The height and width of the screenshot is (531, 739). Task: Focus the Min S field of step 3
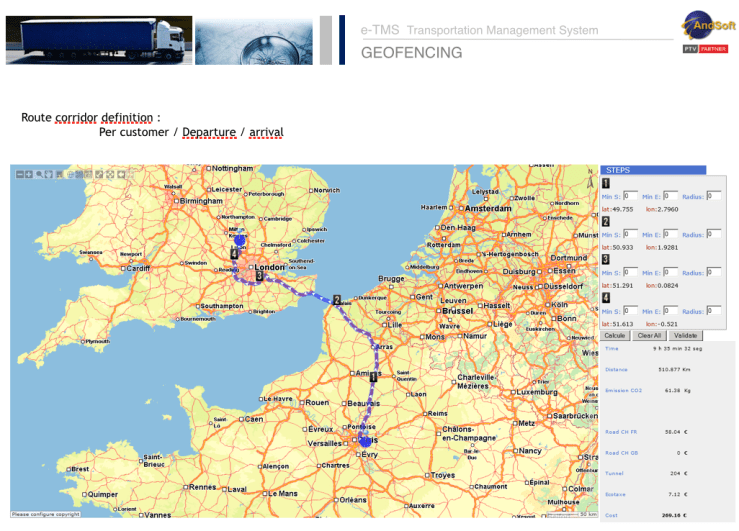point(629,272)
